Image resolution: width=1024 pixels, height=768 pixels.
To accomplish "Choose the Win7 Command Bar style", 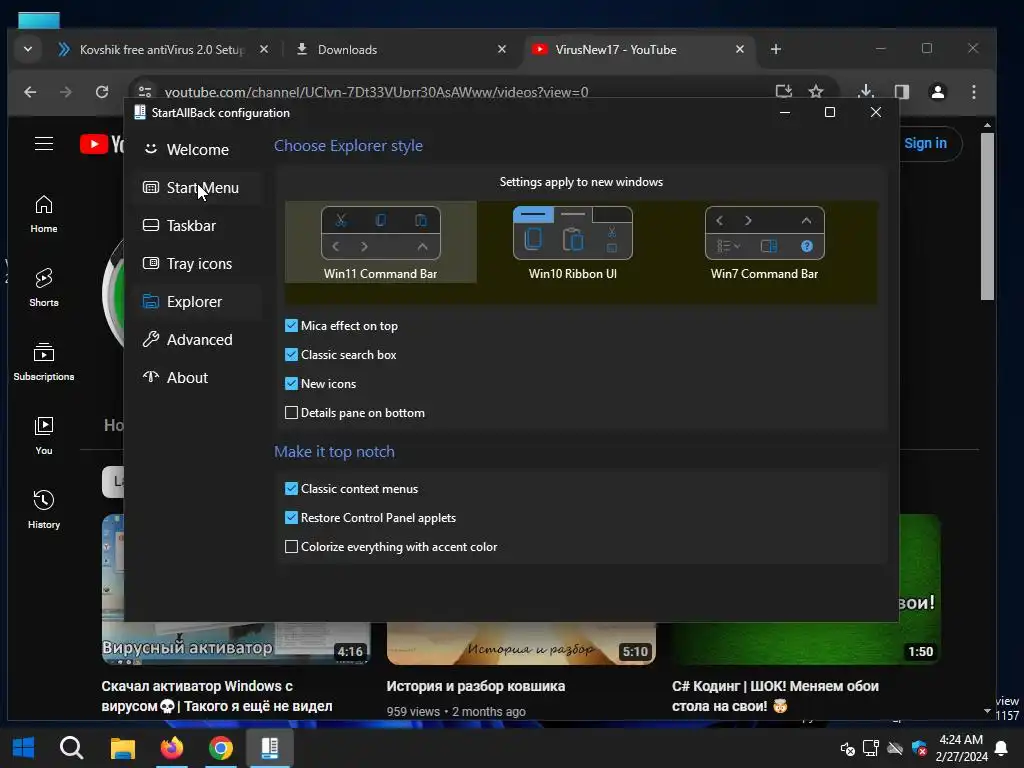I will [x=764, y=242].
